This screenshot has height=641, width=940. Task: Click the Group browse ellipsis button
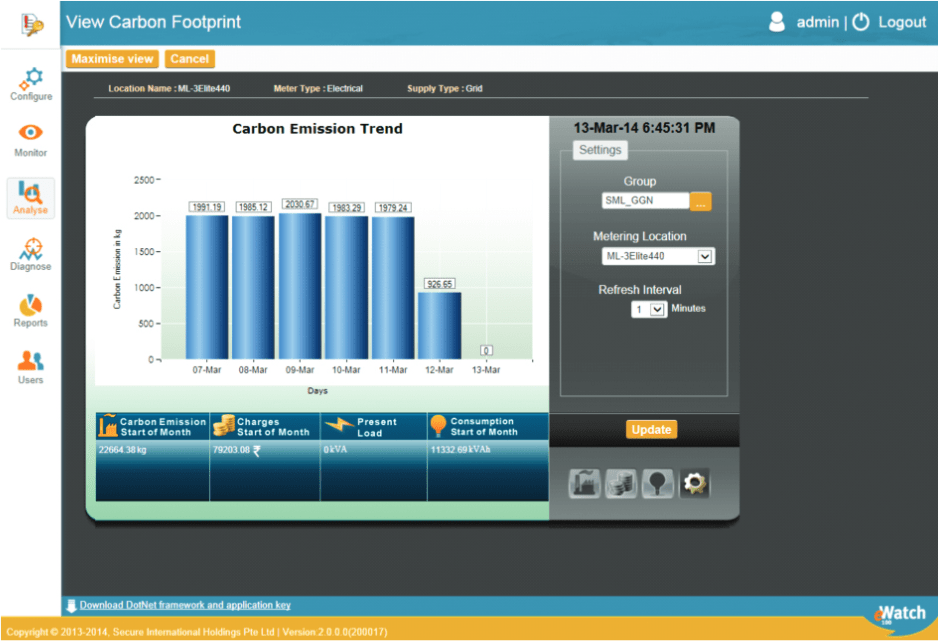point(700,201)
